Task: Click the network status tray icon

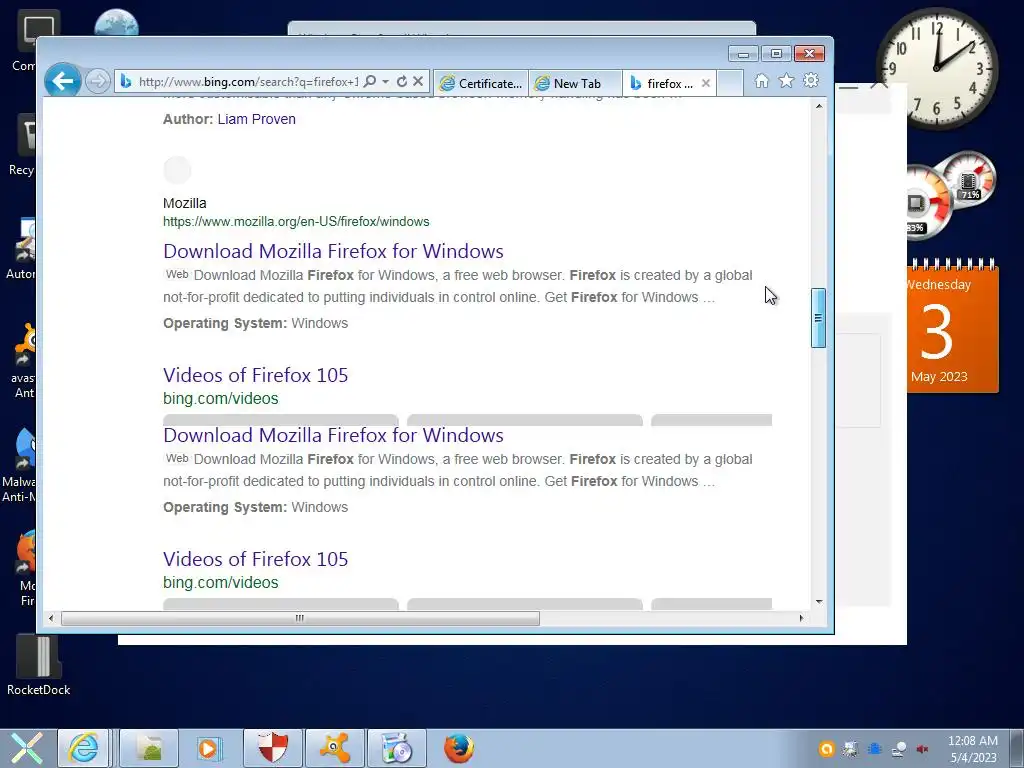Action: (899, 749)
